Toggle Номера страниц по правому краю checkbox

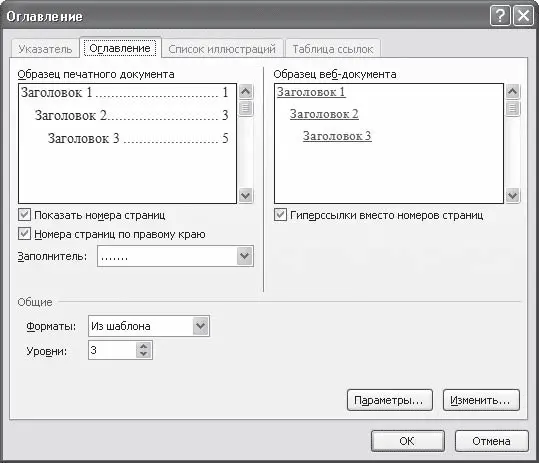pos(24,234)
